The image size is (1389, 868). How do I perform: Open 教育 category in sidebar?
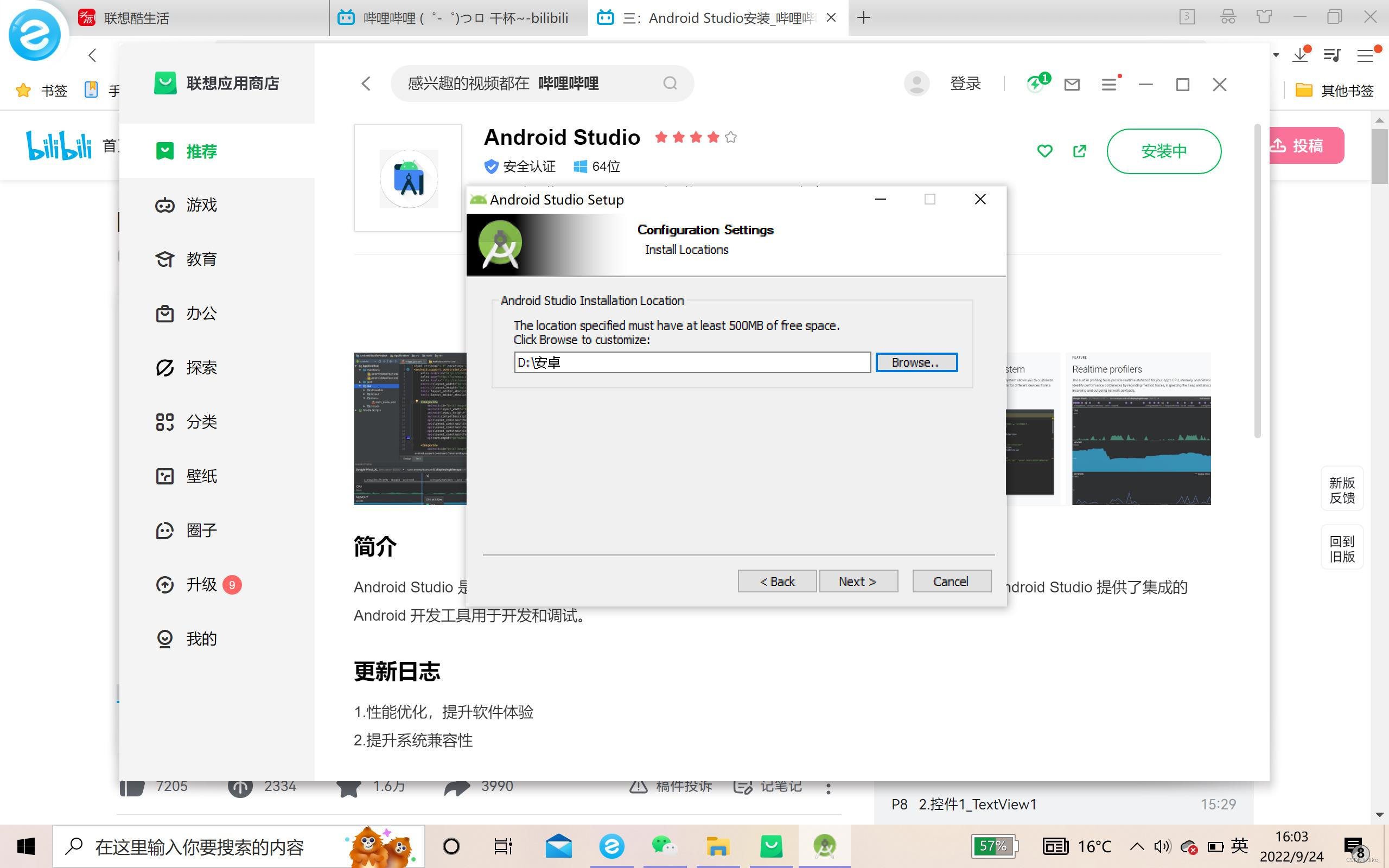coord(217,259)
